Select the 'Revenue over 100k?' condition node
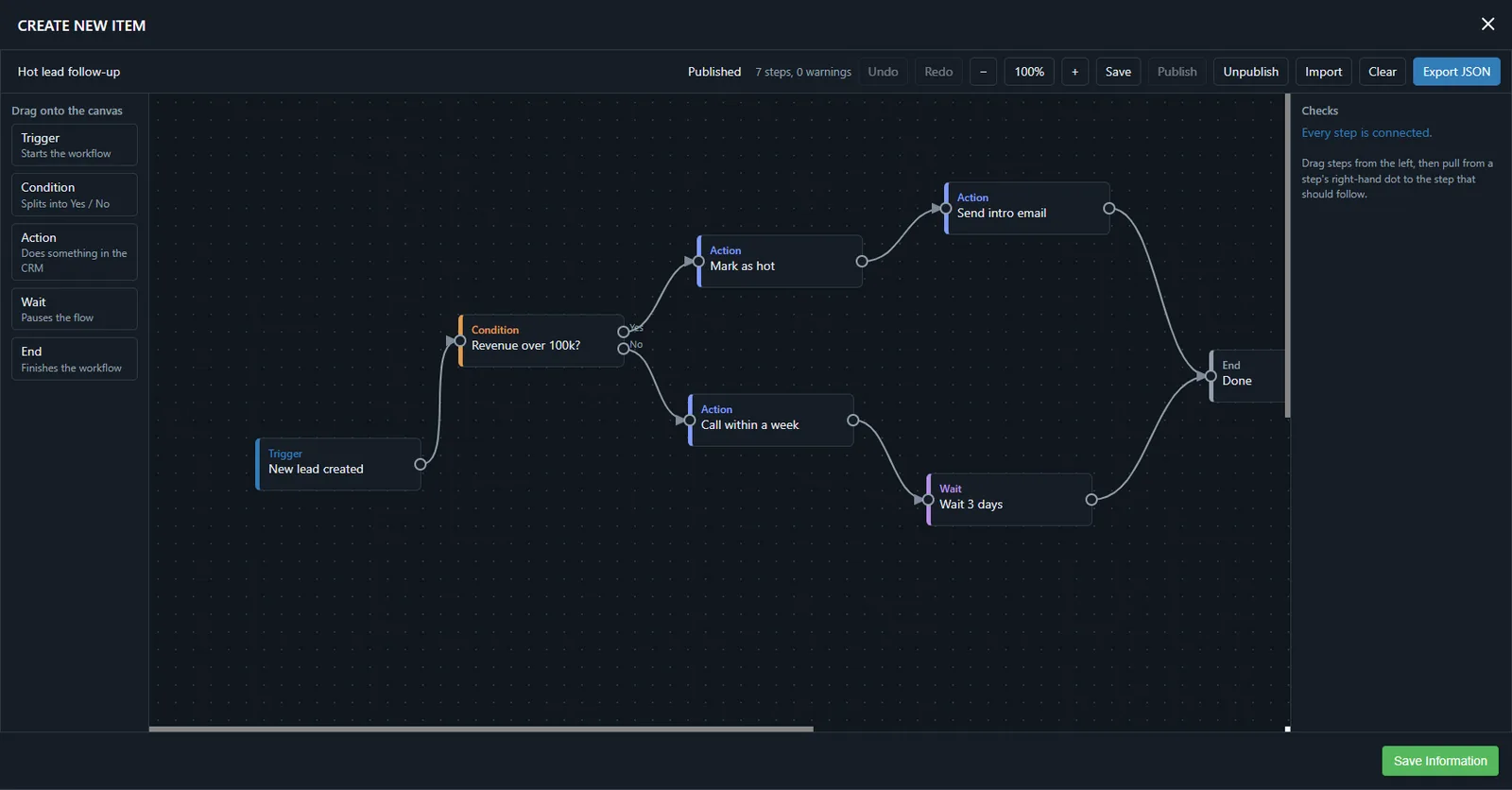This screenshot has height=790, width=1512. [541, 340]
